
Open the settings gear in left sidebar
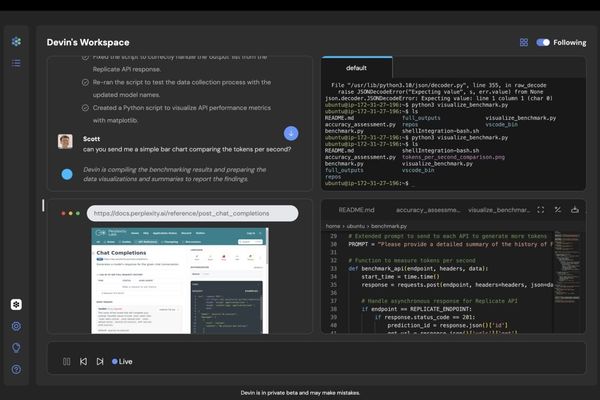16,326
